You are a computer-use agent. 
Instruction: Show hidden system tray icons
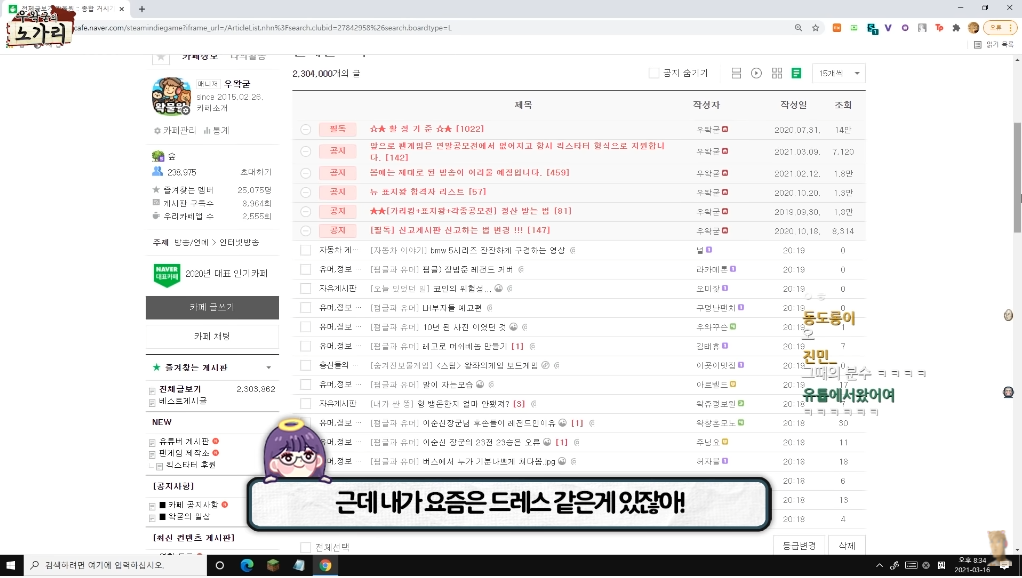(x=879, y=565)
